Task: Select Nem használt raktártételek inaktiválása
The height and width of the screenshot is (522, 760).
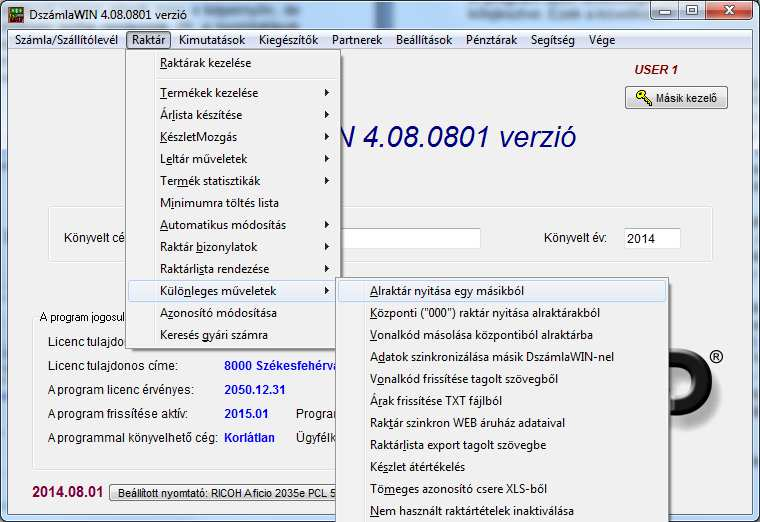Action: coord(502,511)
